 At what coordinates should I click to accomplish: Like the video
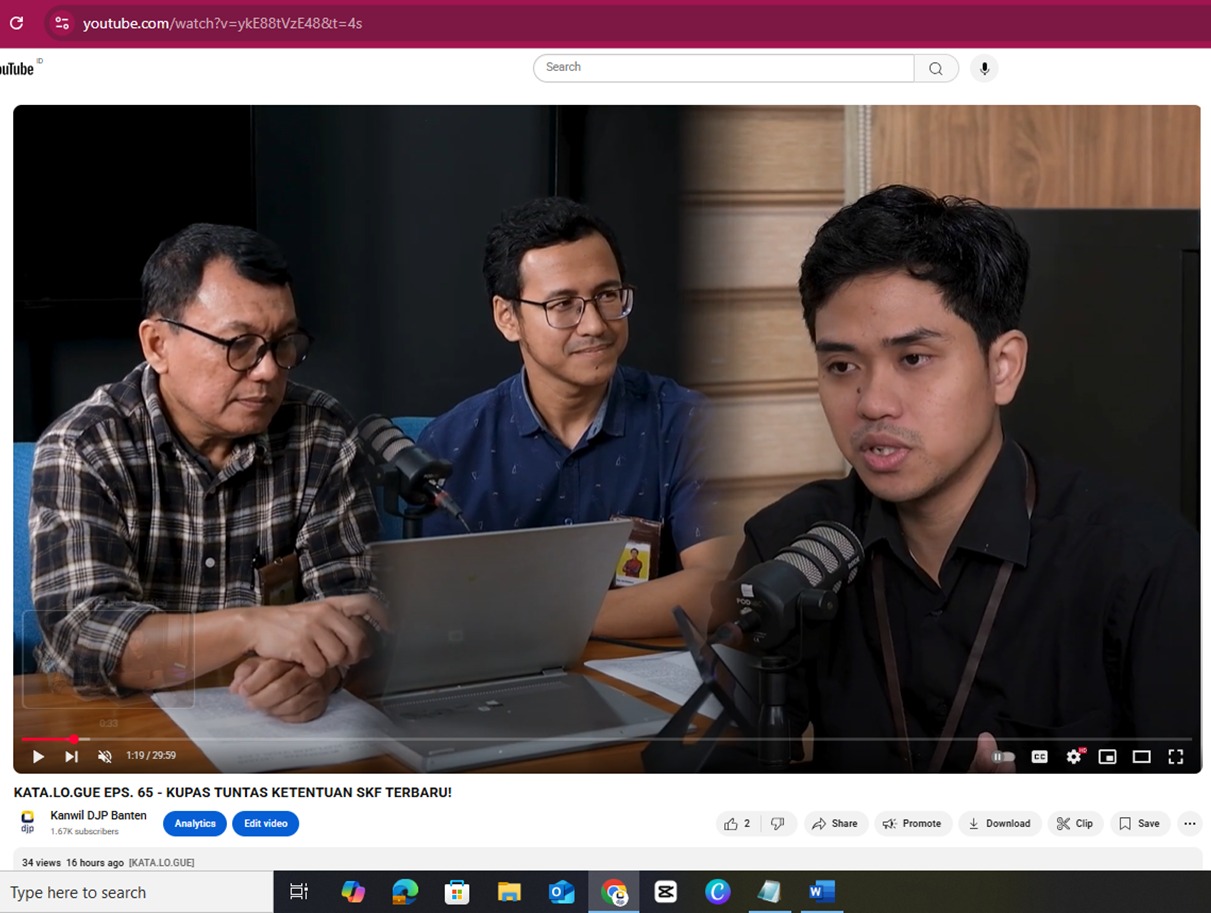[x=736, y=824]
